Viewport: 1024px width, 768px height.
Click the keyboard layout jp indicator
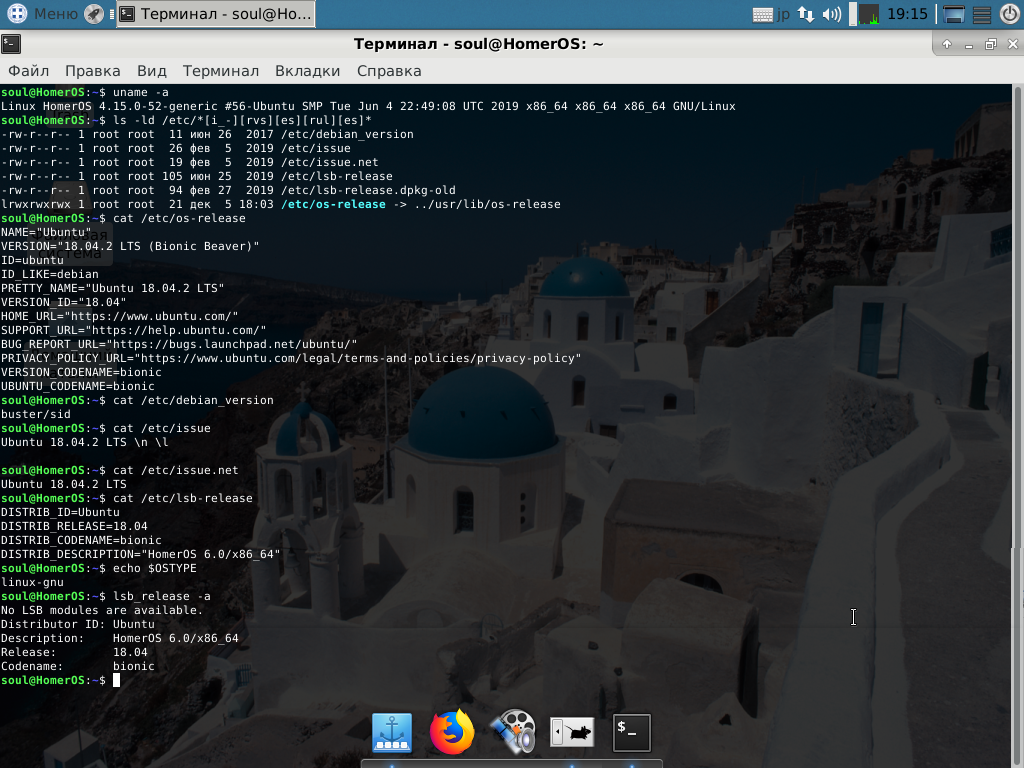tap(771, 14)
